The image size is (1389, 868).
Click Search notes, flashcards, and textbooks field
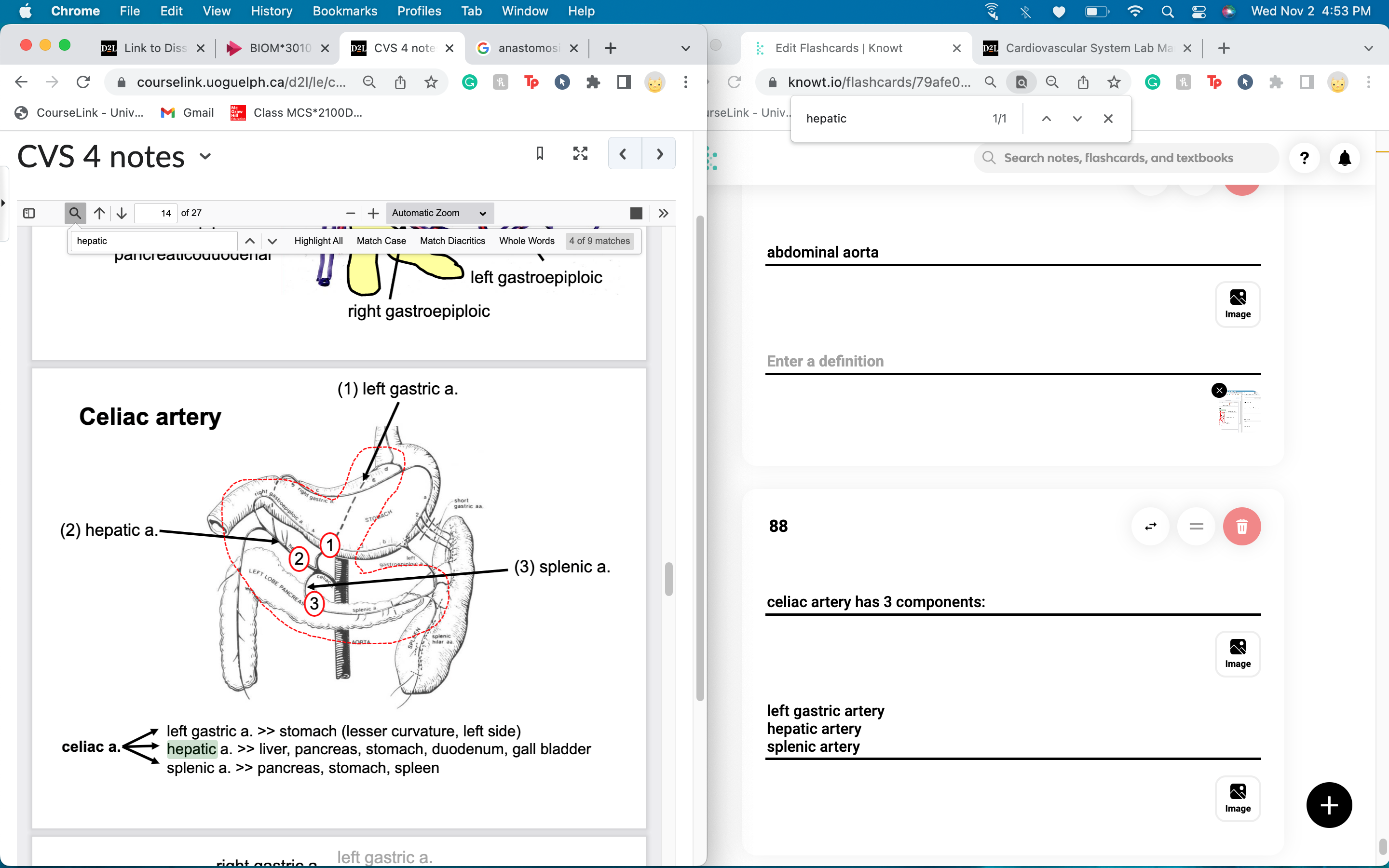[x=1126, y=158]
